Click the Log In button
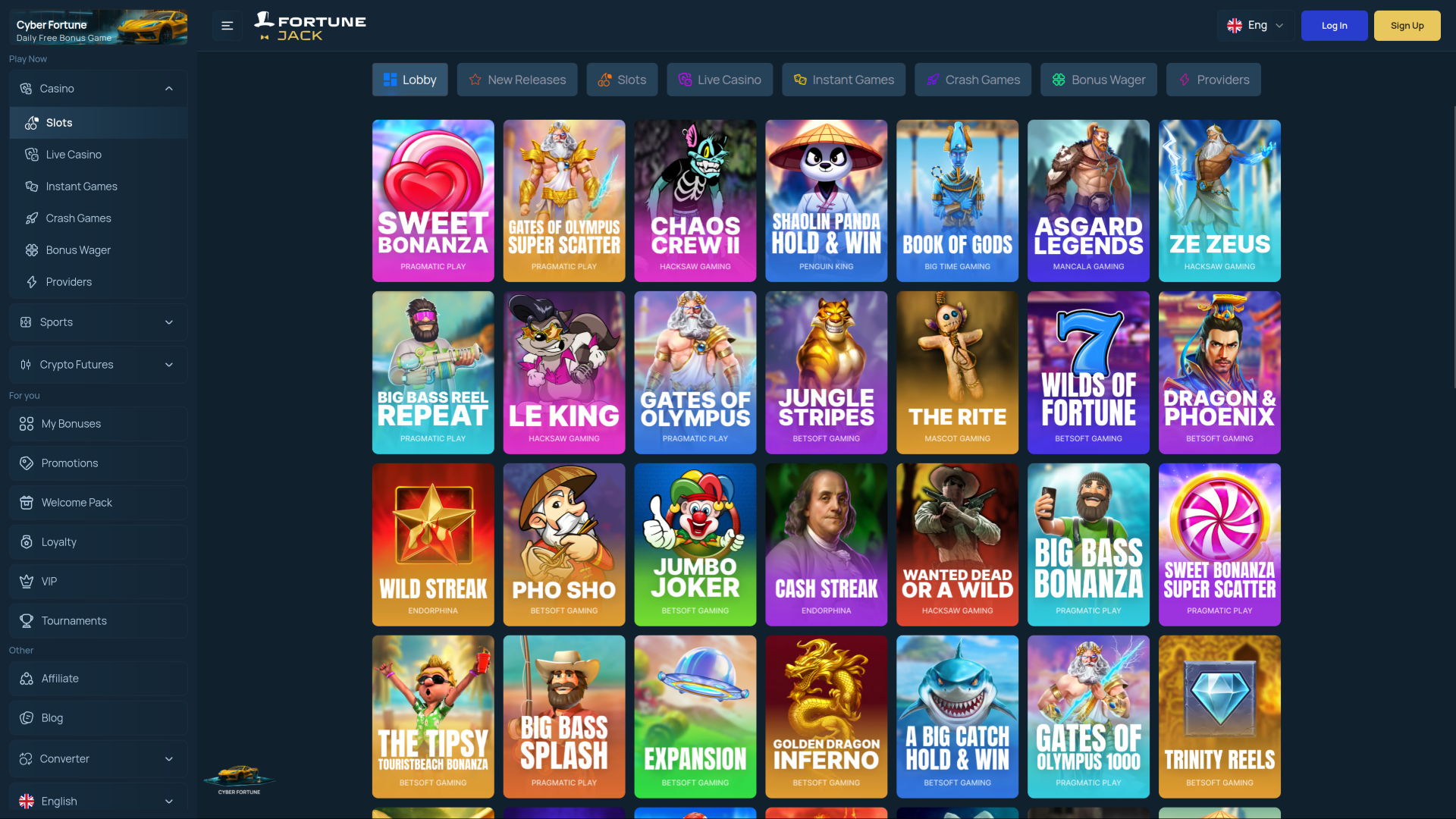1456x819 pixels. 1334,25
